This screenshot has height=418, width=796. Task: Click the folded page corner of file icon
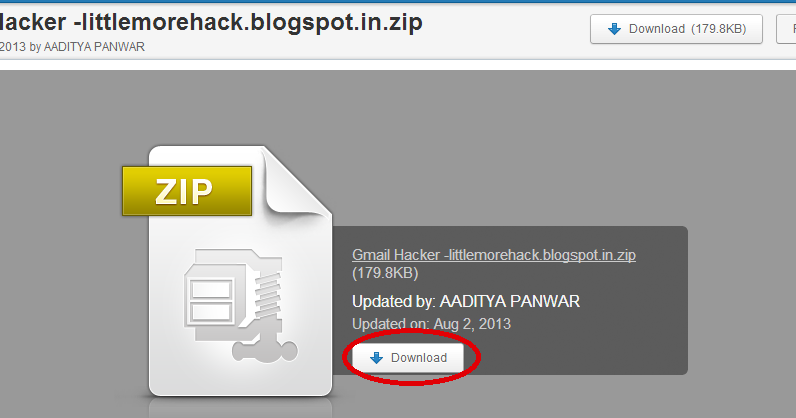click(x=297, y=182)
